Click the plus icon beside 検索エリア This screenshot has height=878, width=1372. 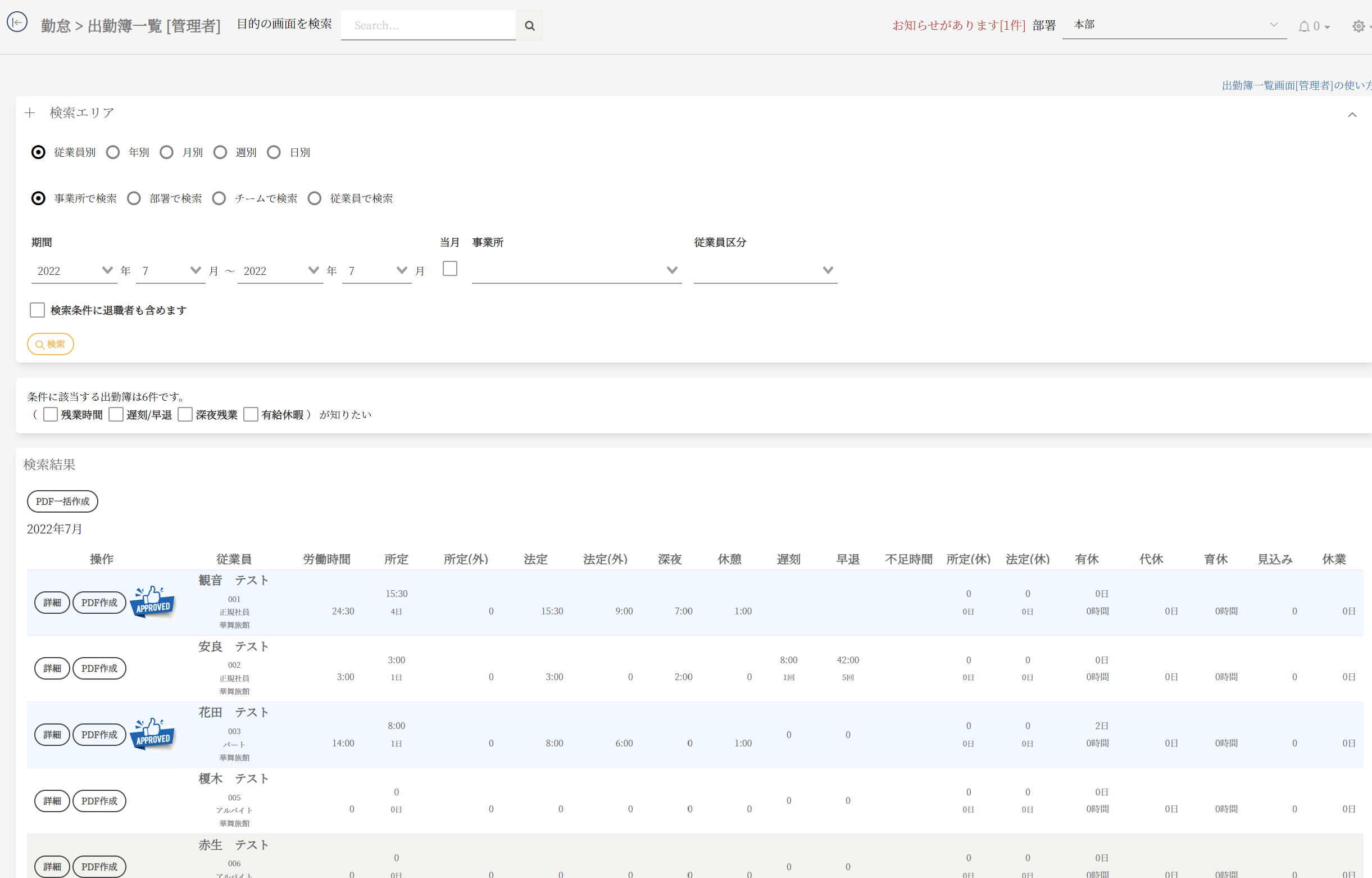point(30,113)
